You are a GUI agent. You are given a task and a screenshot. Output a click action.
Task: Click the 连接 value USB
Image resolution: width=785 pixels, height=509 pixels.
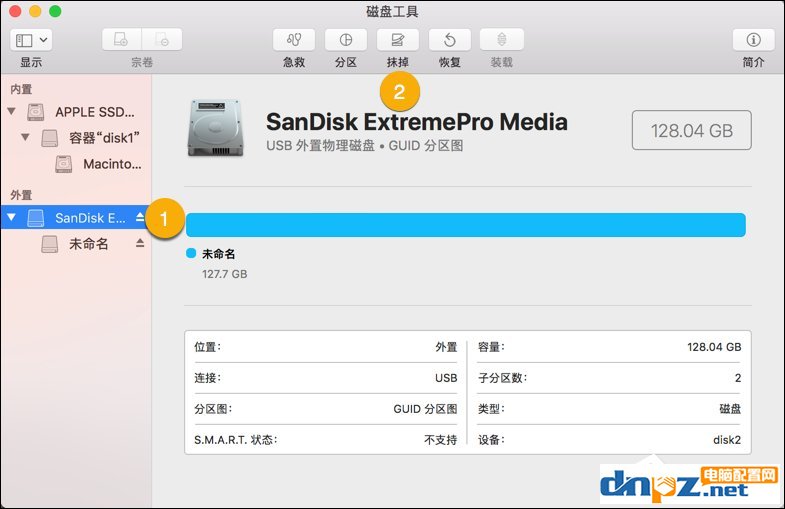pos(446,378)
